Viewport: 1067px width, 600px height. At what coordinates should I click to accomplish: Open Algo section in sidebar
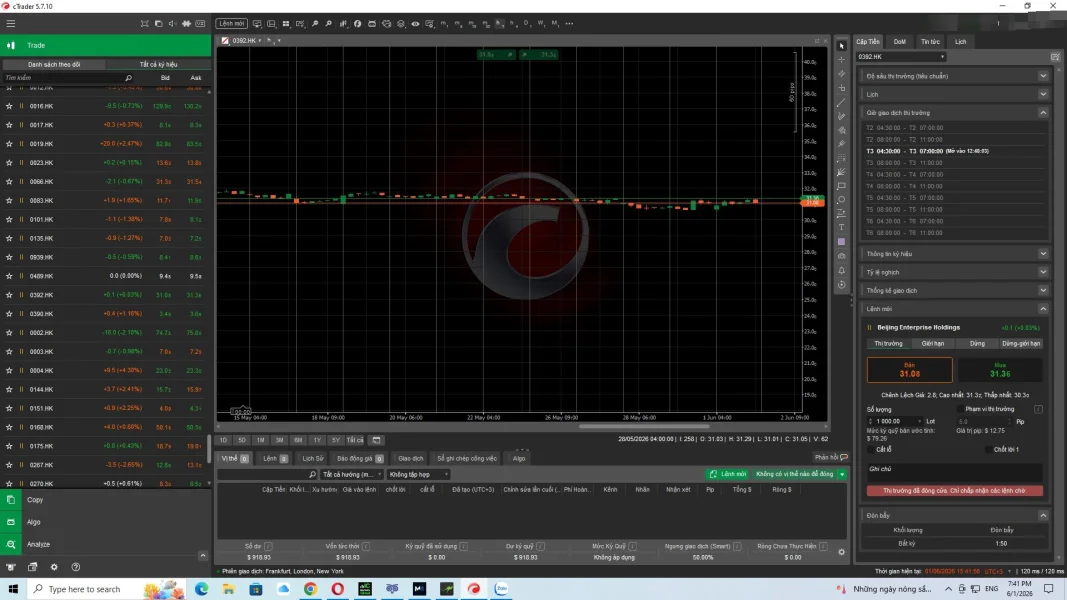coord(105,522)
